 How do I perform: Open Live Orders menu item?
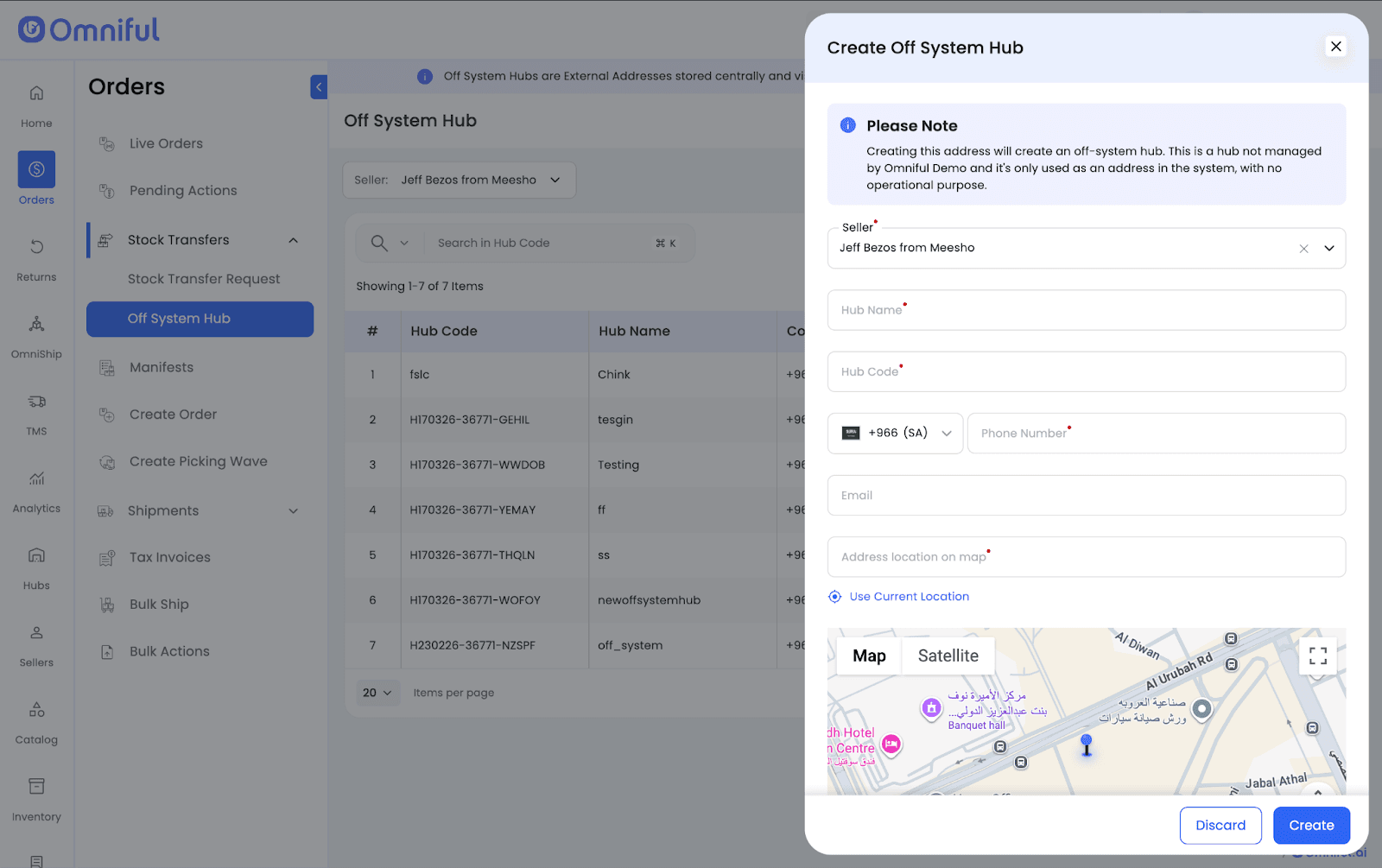166,143
